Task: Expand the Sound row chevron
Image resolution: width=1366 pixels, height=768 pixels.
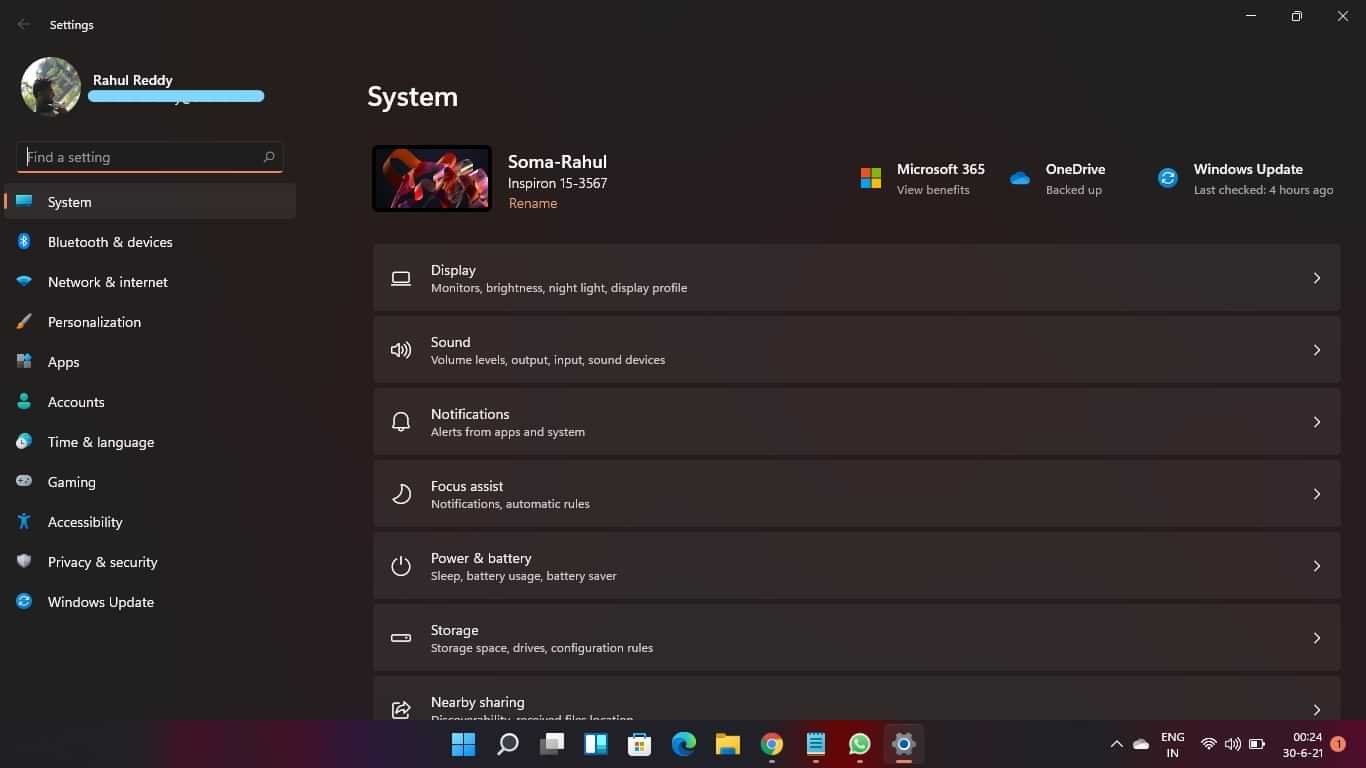Action: pyautogui.click(x=1317, y=350)
